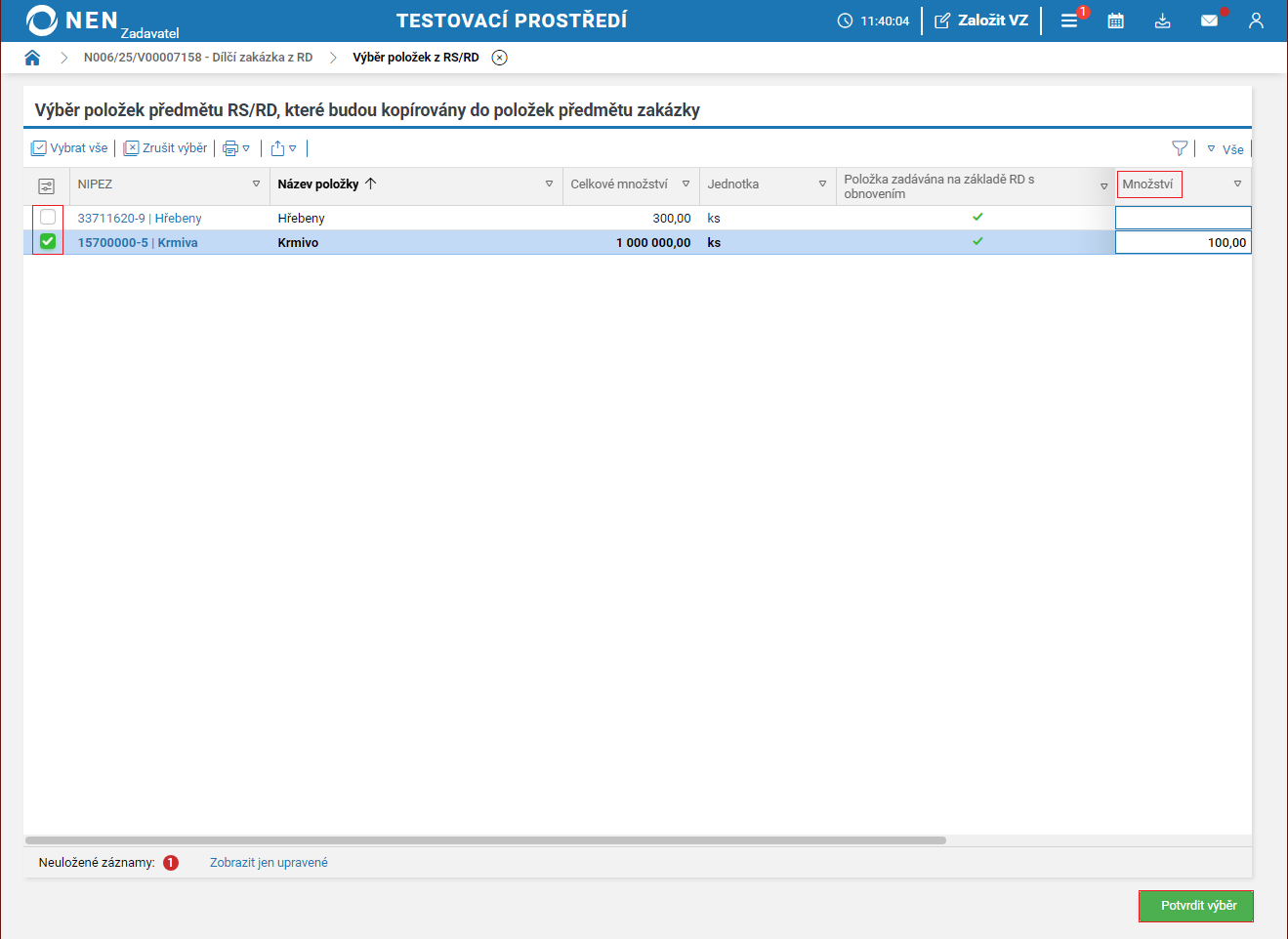Open the user profile icon

tap(1256, 20)
